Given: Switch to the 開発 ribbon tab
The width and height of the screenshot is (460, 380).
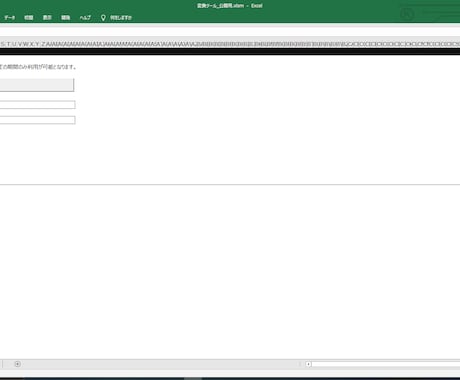Looking at the screenshot, I should 65,17.
